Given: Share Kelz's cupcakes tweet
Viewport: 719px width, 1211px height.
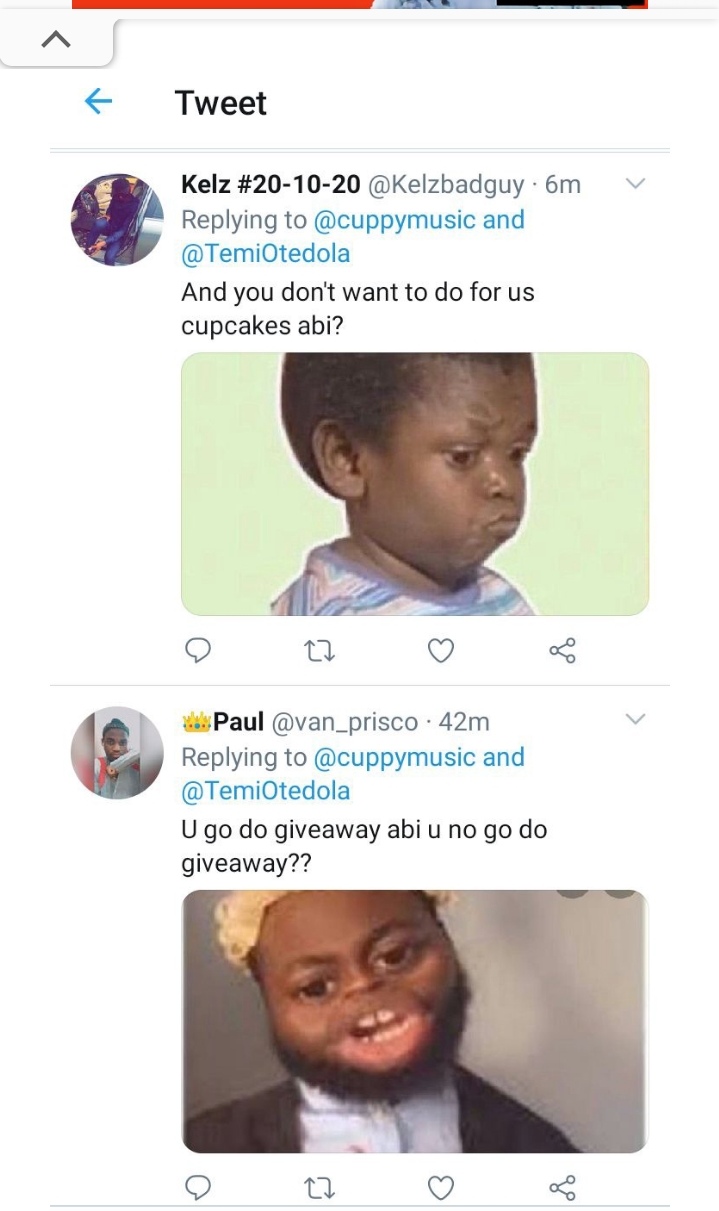Looking at the screenshot, I should (x=562, y=651).
